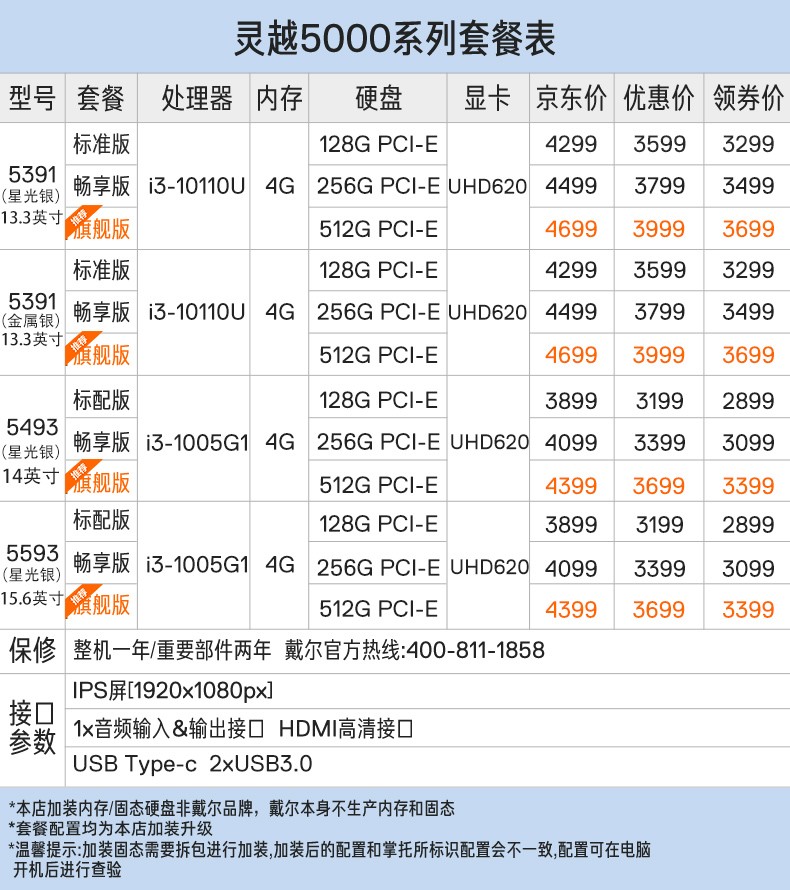
Task: Select 畅享版 in the 5493 group
Action: coord(102,442)
